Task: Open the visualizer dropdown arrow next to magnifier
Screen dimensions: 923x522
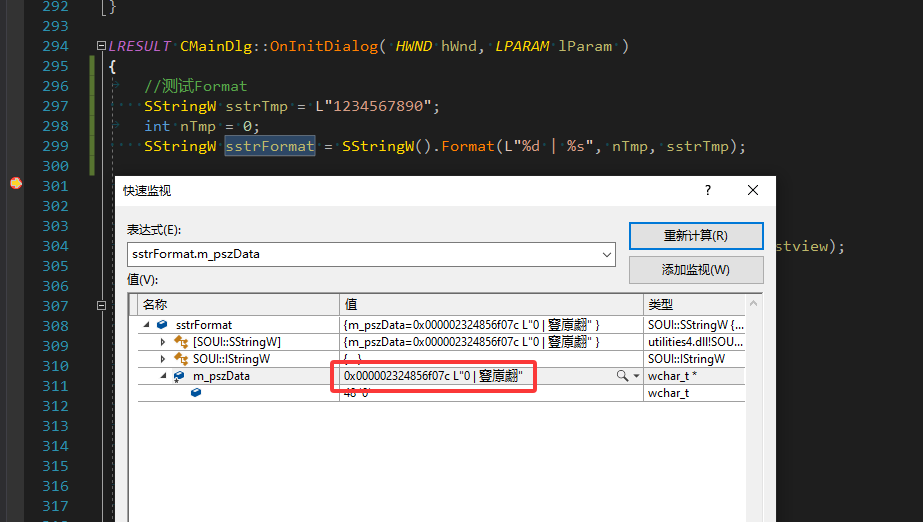Action: pos(636,376)
